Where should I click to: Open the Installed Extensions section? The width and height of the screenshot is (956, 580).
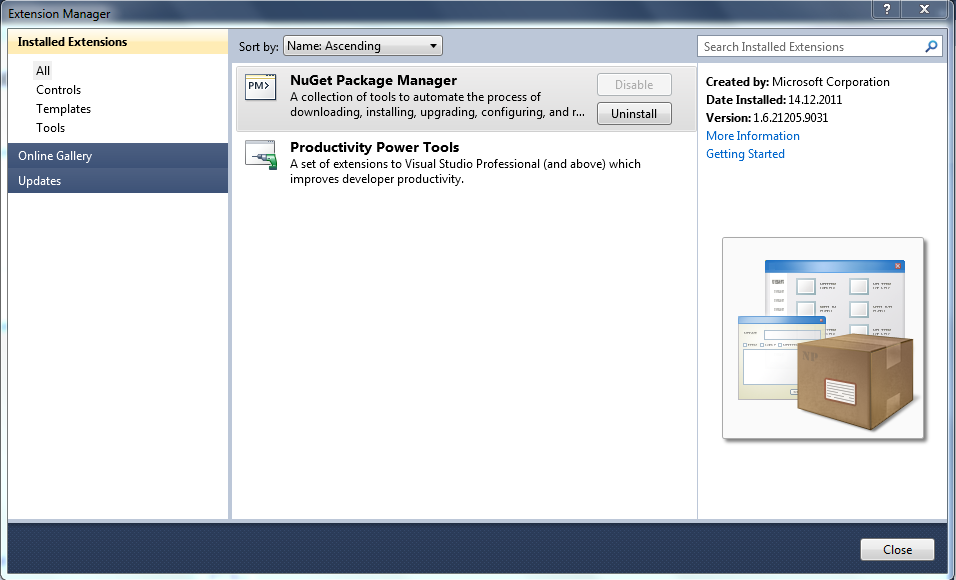pos(118,41)
